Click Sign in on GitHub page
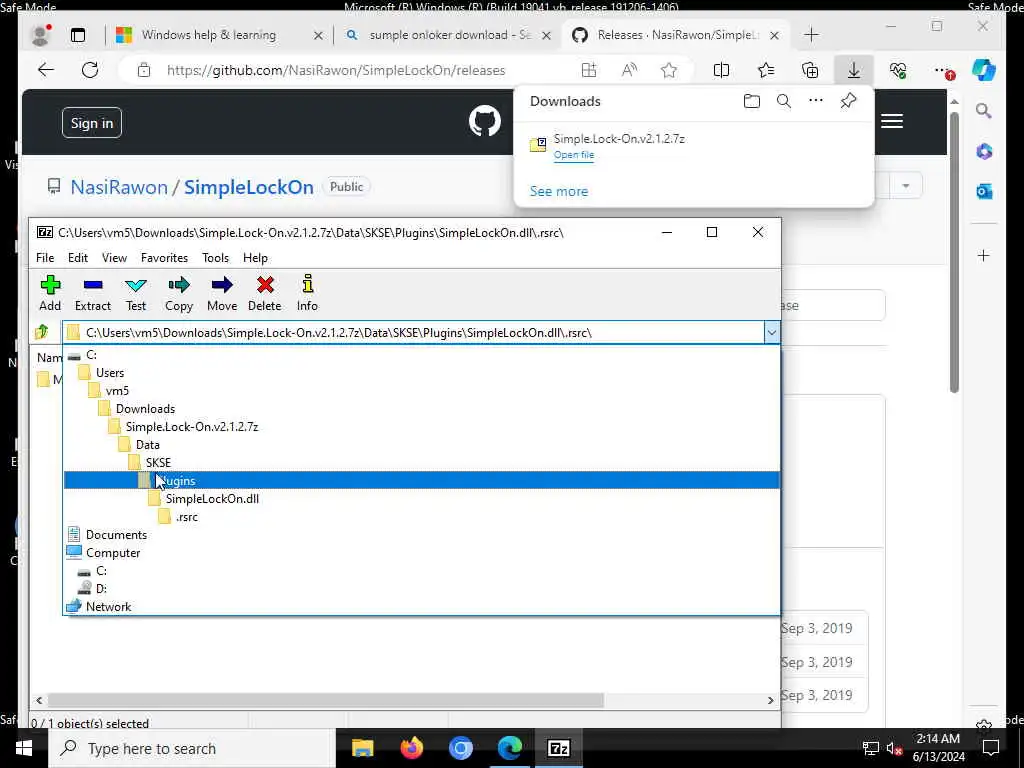Screen dimensions: 1024x768 tap(92, 123)
